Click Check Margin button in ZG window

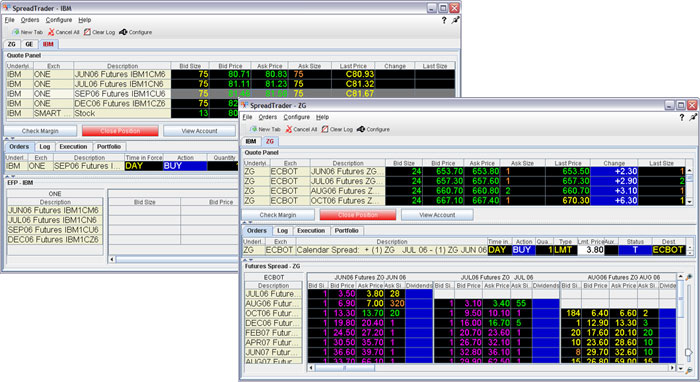coord(278,215)
